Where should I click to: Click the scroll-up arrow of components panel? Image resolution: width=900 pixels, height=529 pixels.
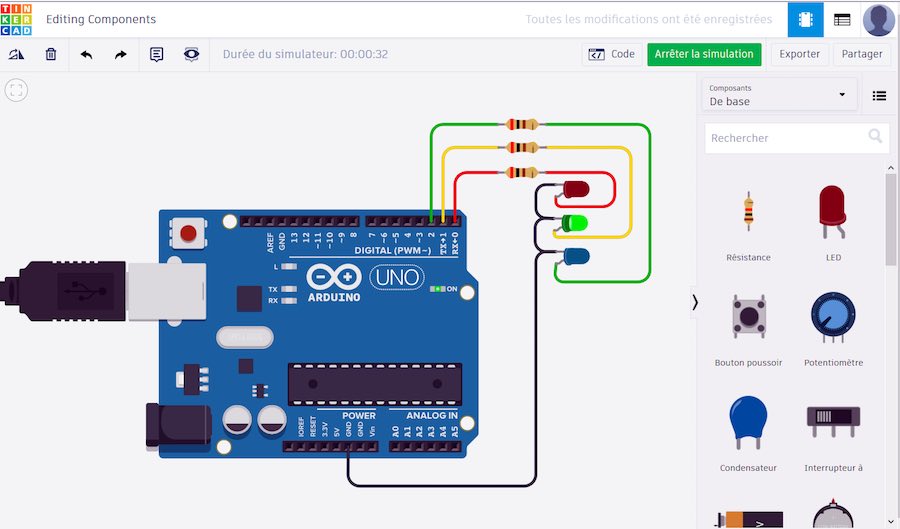tap(891, 168)
